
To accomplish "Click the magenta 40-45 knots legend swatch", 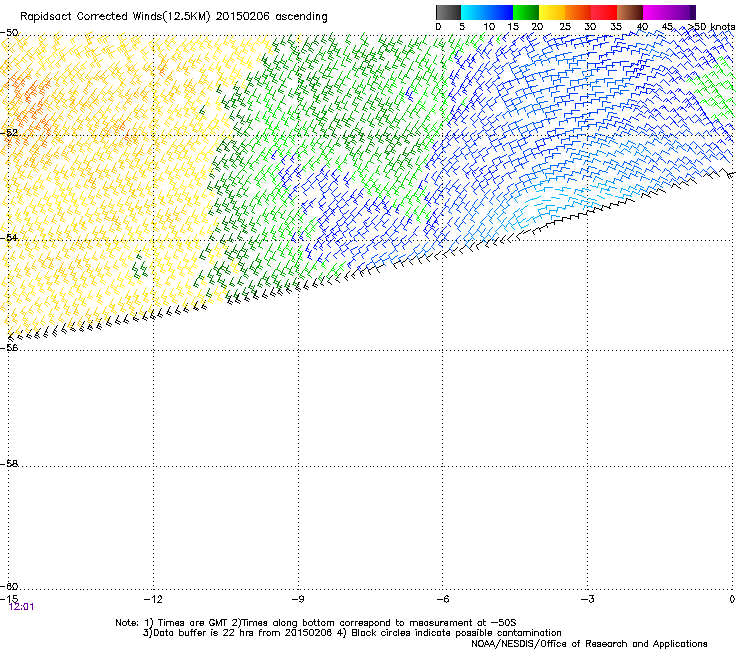I will pyautogui.click(x=656, y=12).
